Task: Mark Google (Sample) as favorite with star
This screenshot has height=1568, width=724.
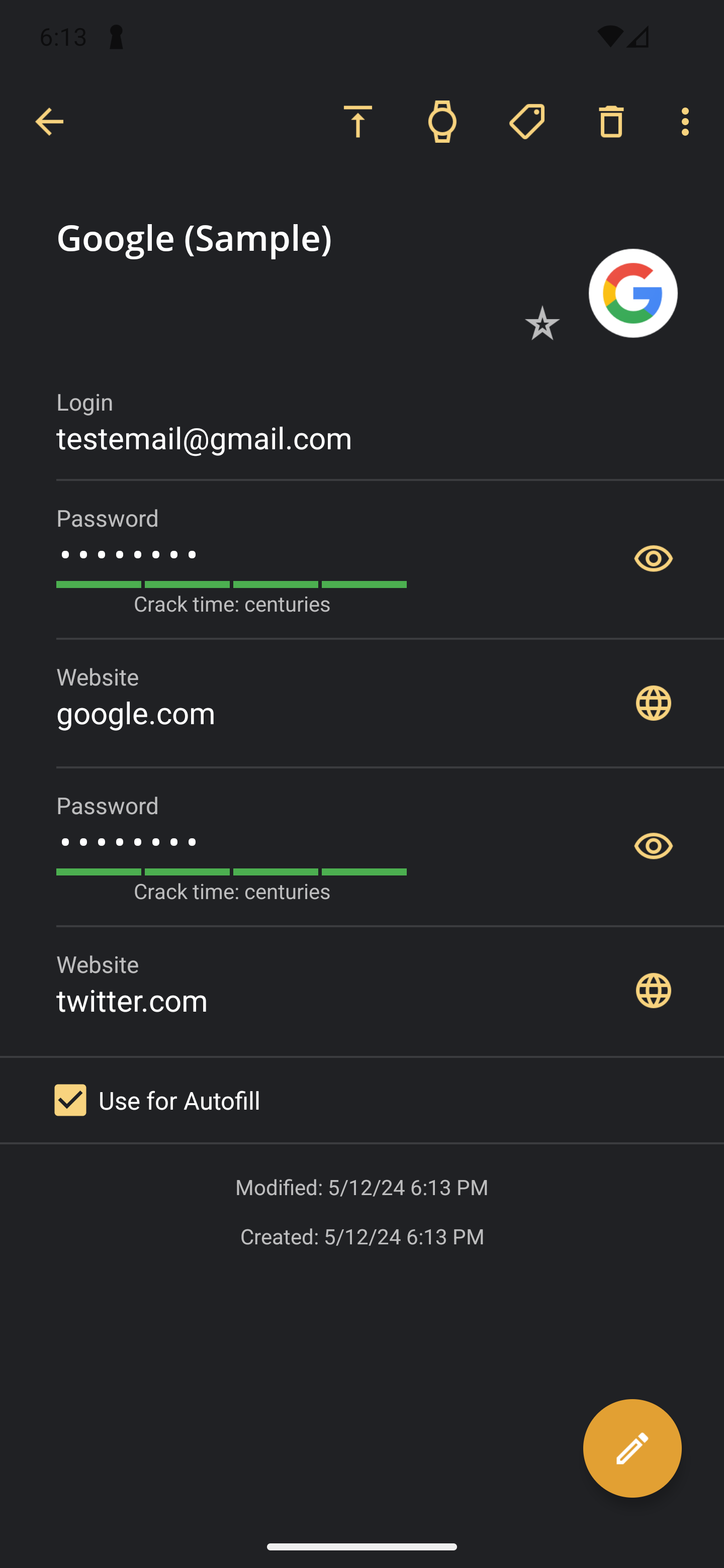Action: [542, 323]
